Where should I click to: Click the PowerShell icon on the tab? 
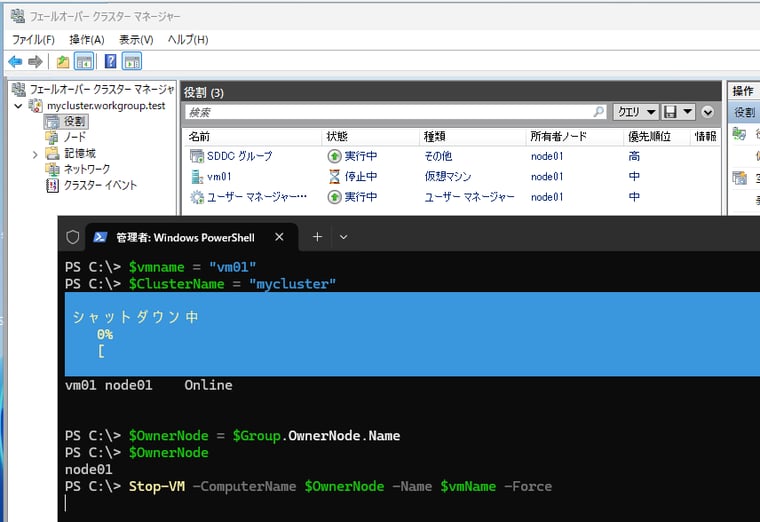point(100,237)
